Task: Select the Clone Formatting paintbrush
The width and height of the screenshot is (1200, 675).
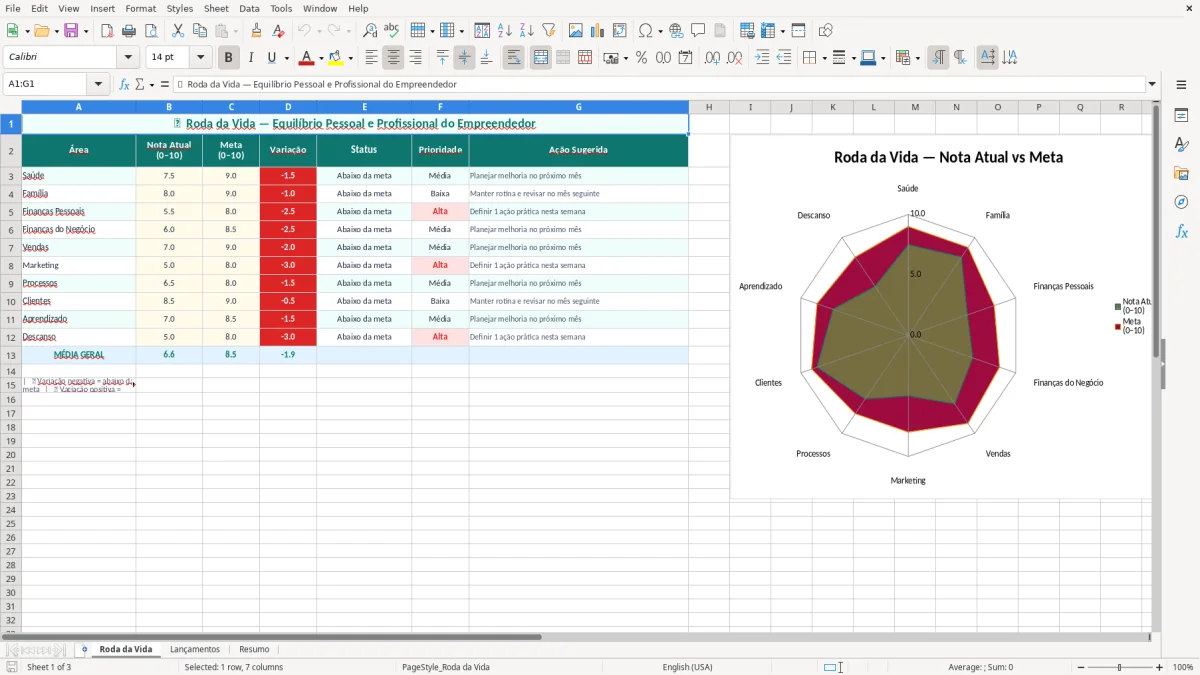Action: [x=257, y=31]
